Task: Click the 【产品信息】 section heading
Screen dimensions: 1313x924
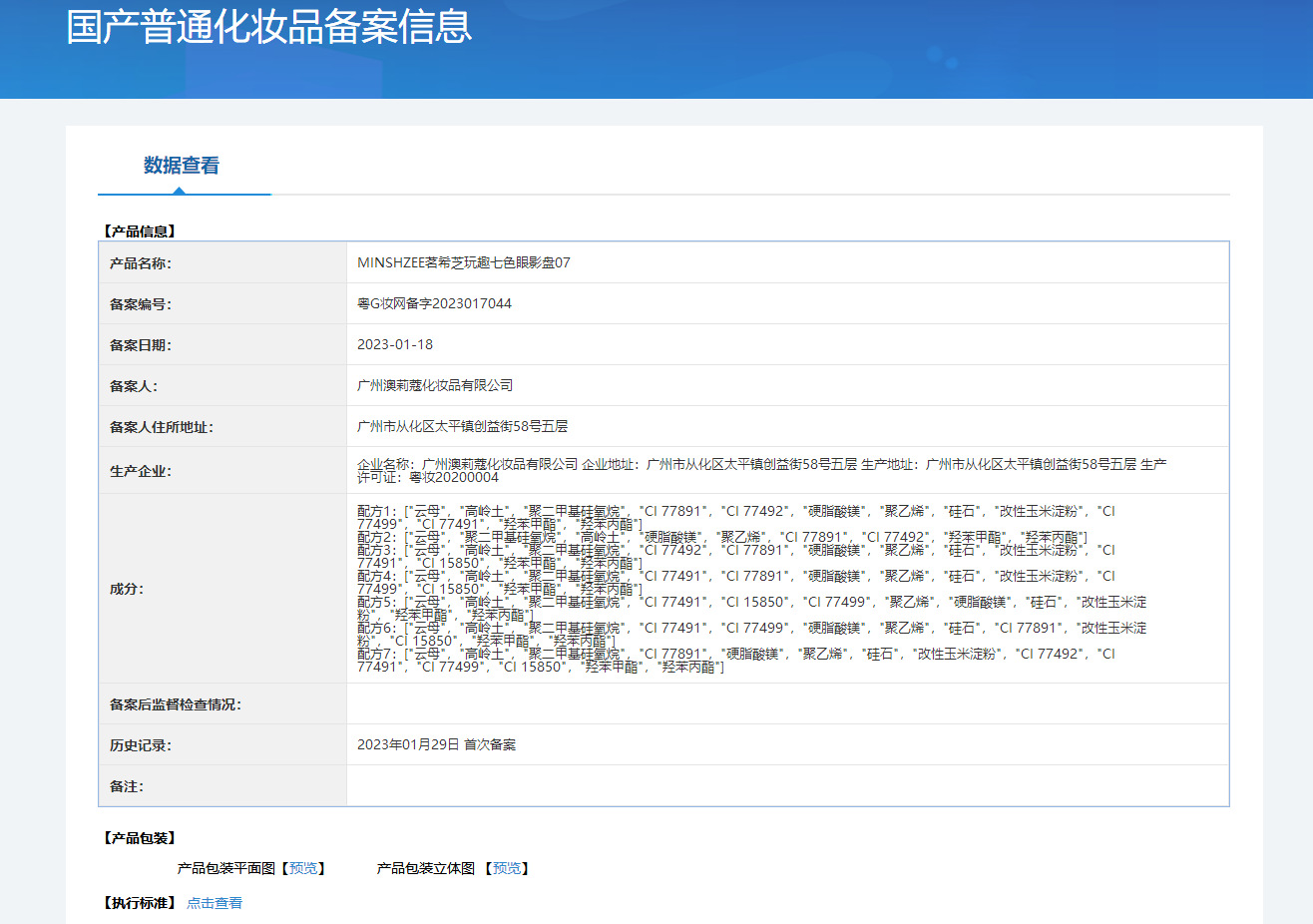Action: coord(140,231)
